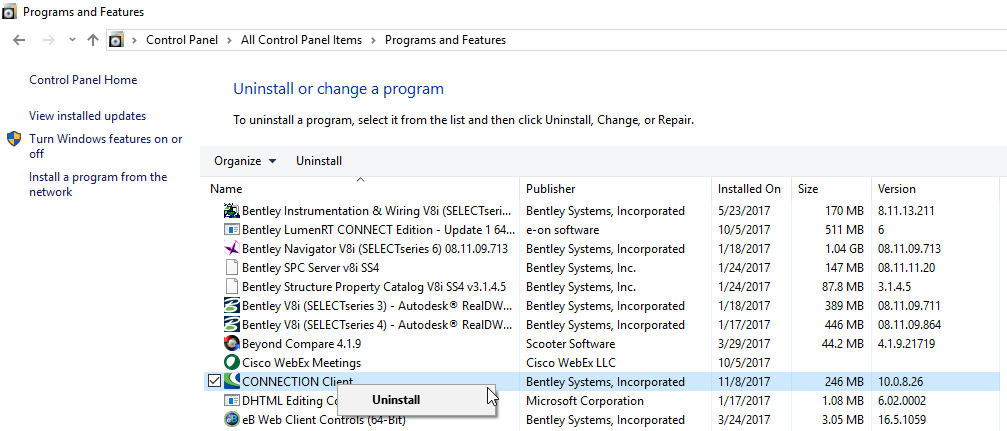This screenshot has width=1007, height=431.
Task: Select Bentley Navigator V8i row name
Action: [374, 249]
